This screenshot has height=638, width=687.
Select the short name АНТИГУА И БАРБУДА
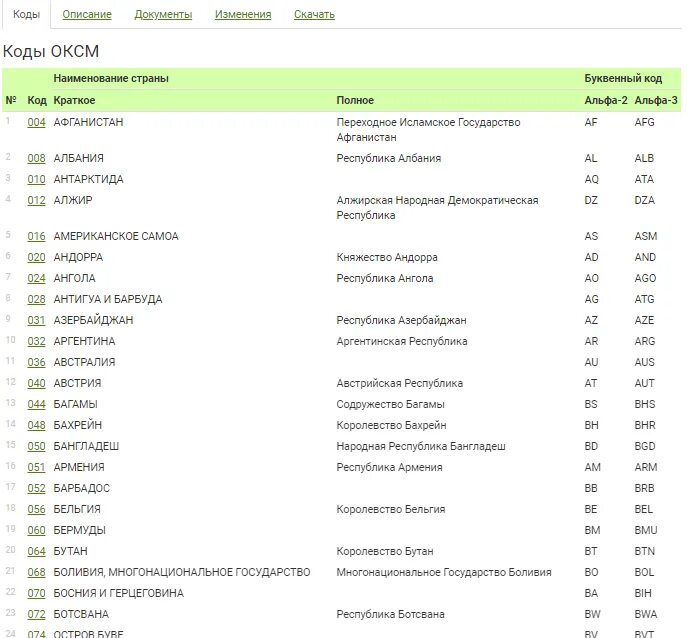coord(108,299)
